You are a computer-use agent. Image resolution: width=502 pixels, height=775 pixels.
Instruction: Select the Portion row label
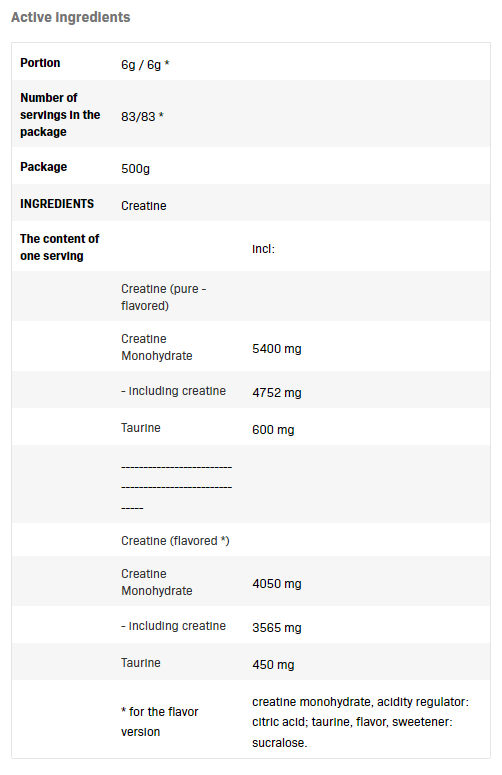point(40,63)
